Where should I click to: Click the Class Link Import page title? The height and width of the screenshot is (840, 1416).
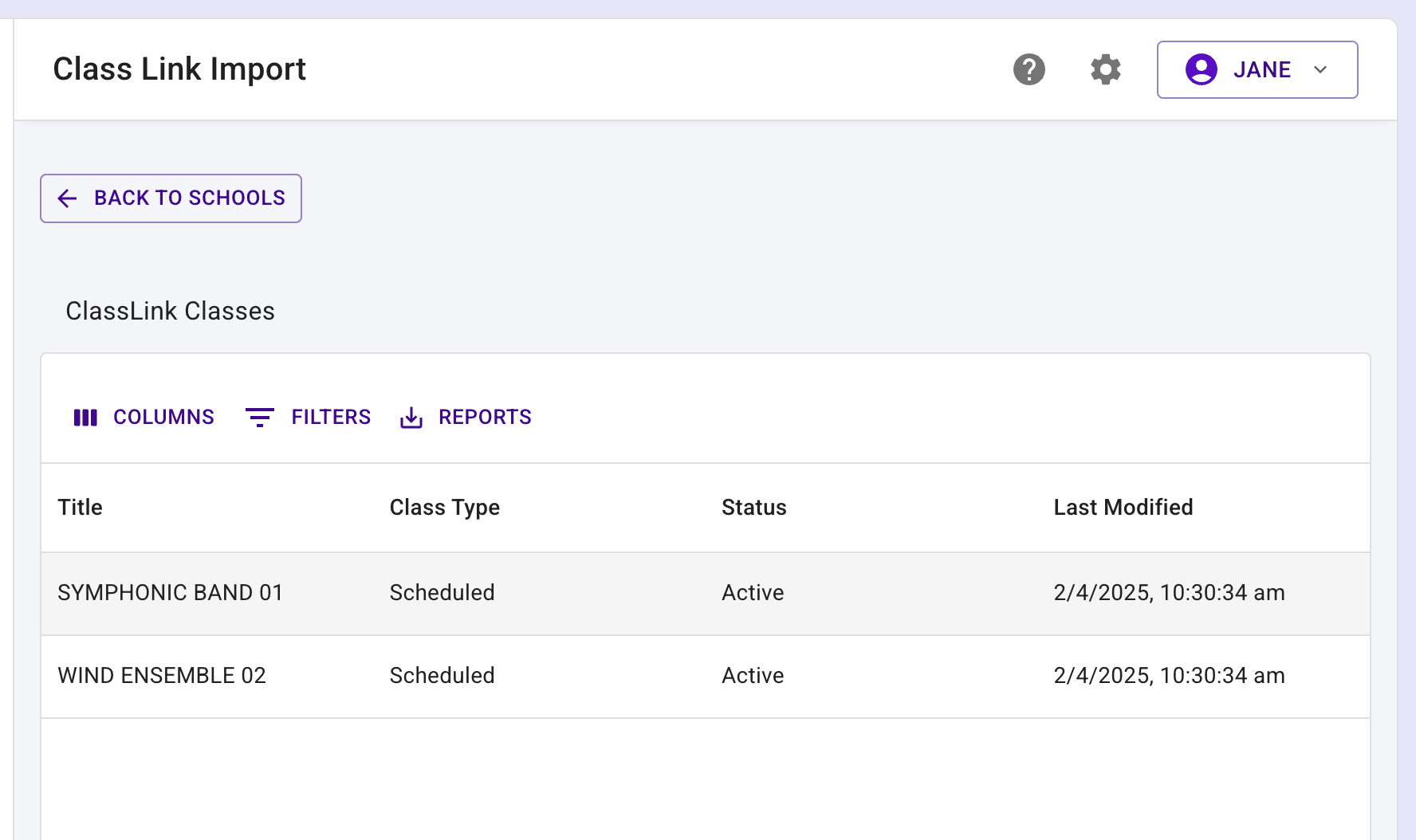tap(179, 69)
